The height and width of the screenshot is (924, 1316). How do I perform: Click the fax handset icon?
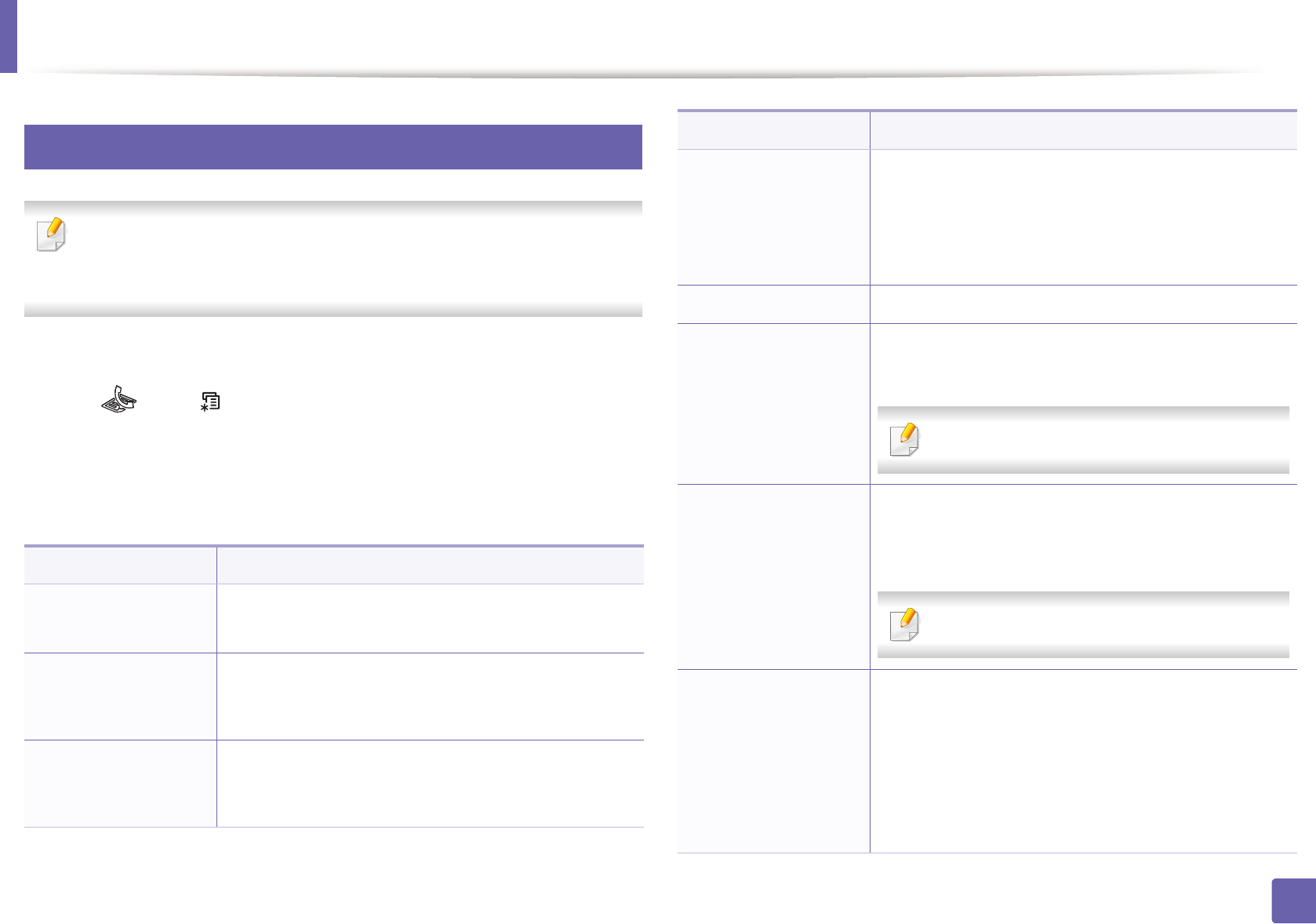119,400
